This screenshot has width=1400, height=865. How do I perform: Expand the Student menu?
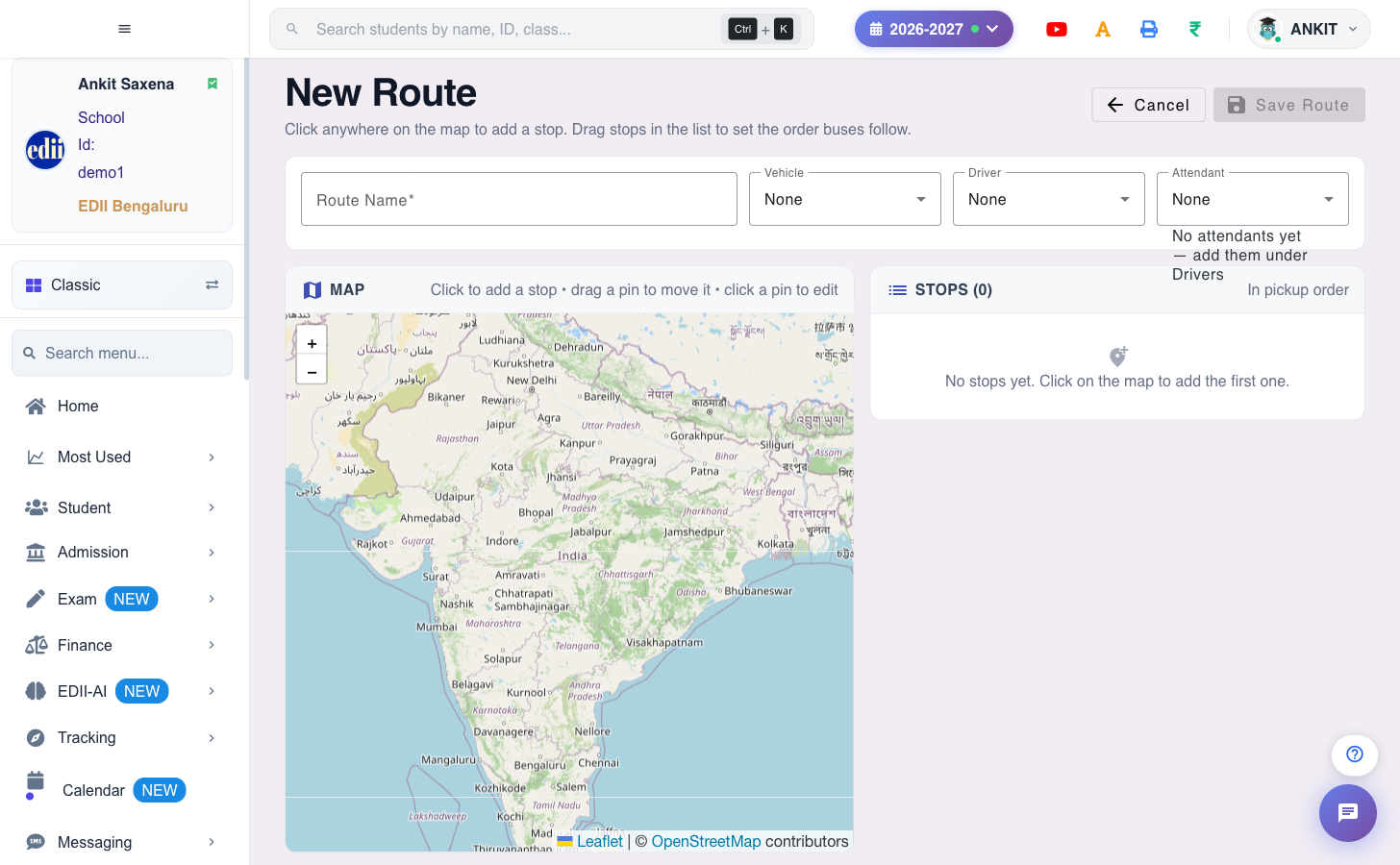pyautogui.click(x=122, y=507)
